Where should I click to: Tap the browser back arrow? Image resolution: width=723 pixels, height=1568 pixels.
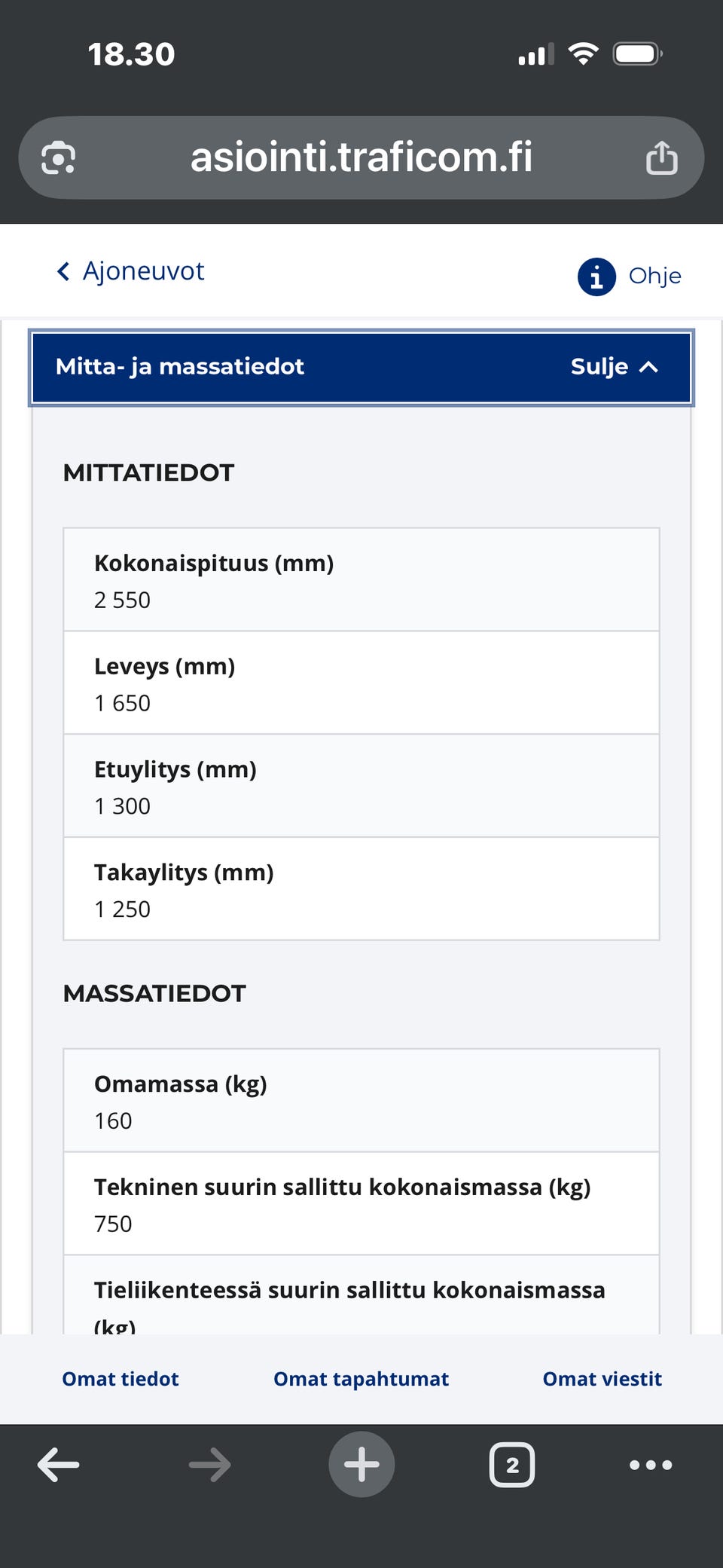tap(59, 1465)
